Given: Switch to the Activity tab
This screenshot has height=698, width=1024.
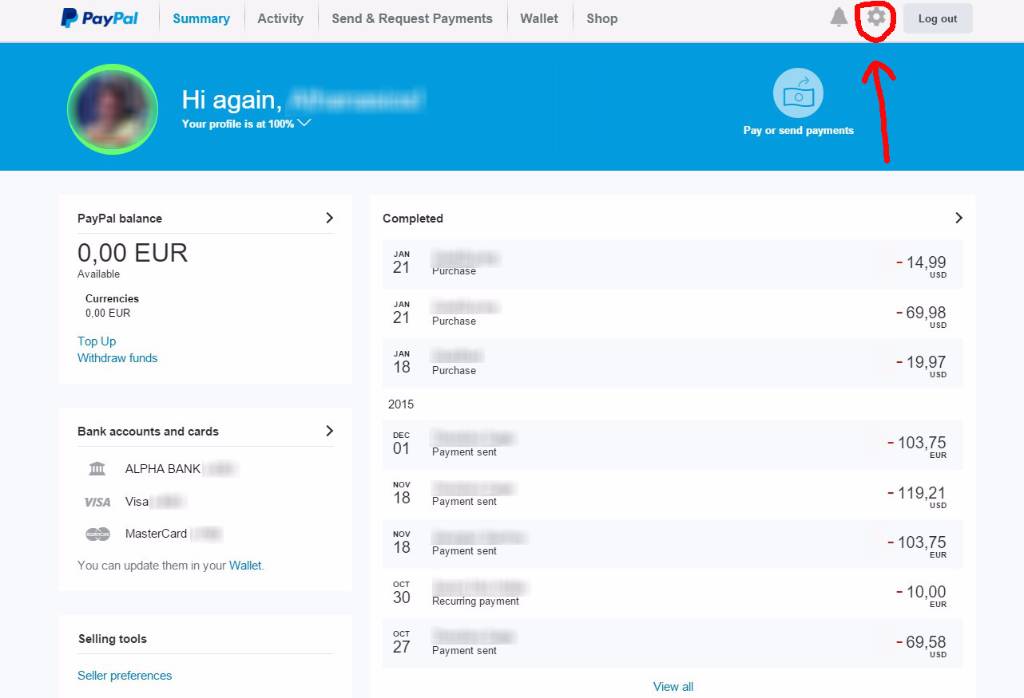Looking at the screenshot, I should [x=280, y=18].
